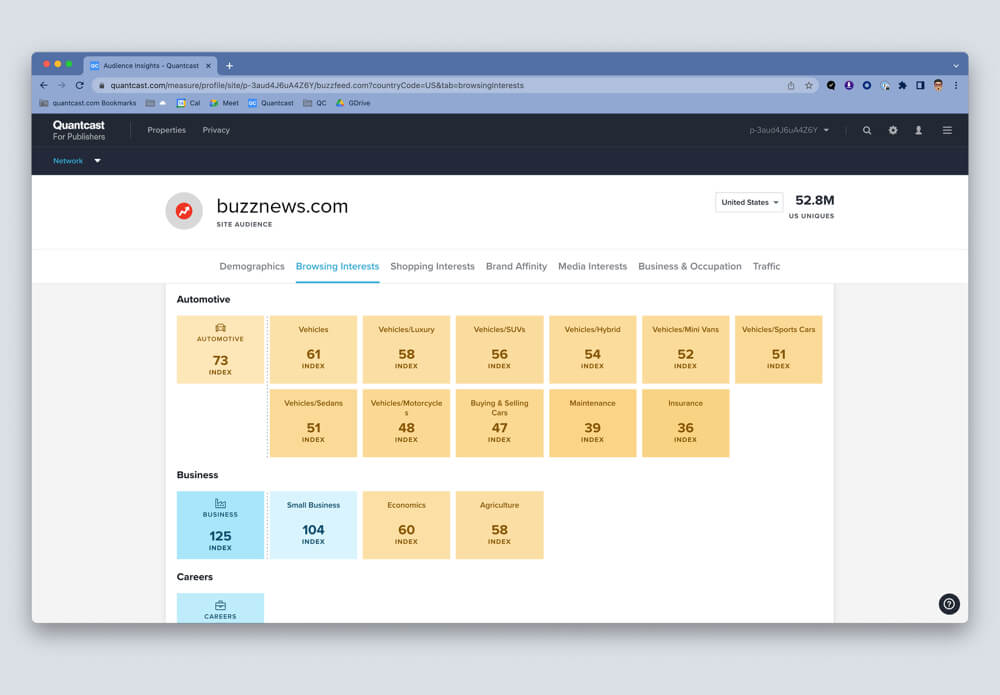Open the quantcast.com Bookmarks folder
The width and height of the screenshot is (1000, 695).
[88, 103]
